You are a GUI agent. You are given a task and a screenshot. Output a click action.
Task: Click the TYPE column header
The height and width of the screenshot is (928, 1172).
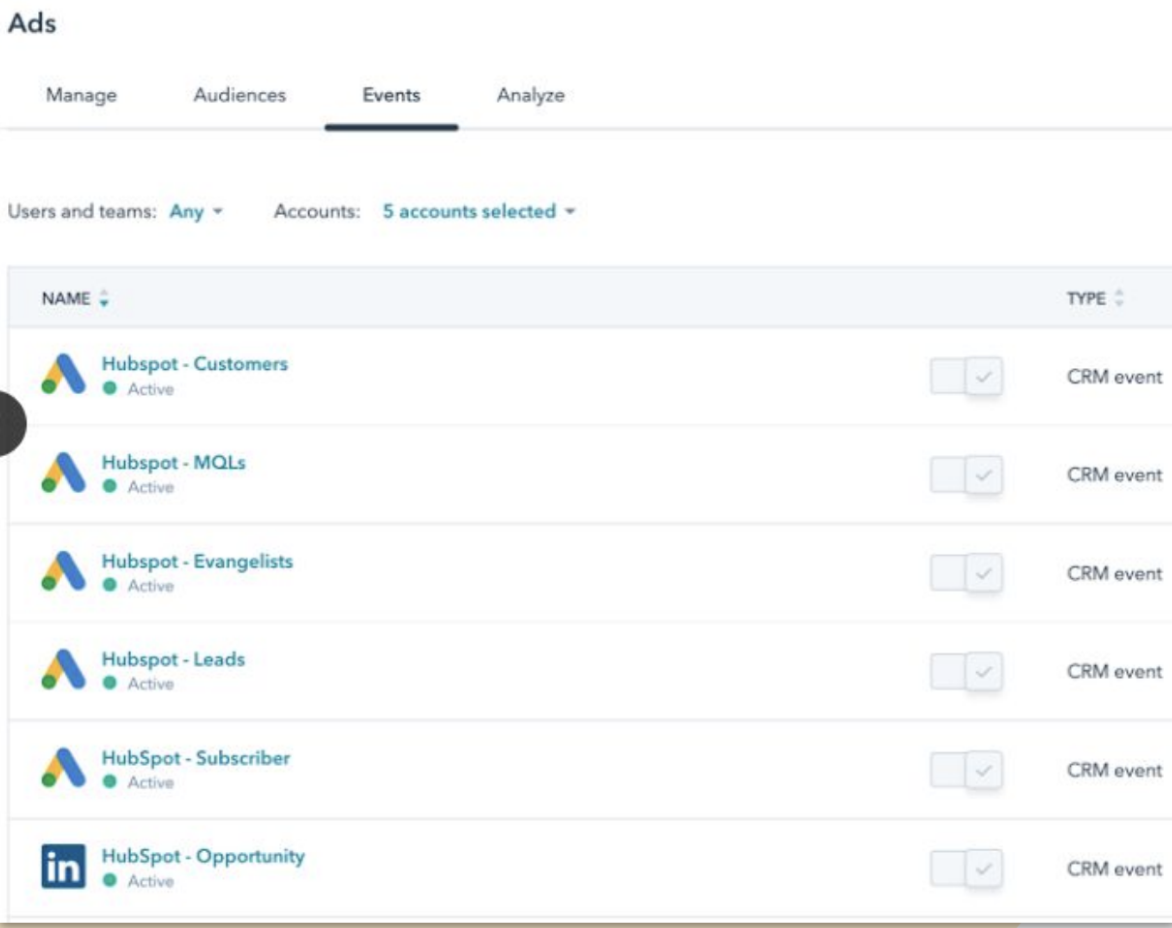[x=1086, y=298]
